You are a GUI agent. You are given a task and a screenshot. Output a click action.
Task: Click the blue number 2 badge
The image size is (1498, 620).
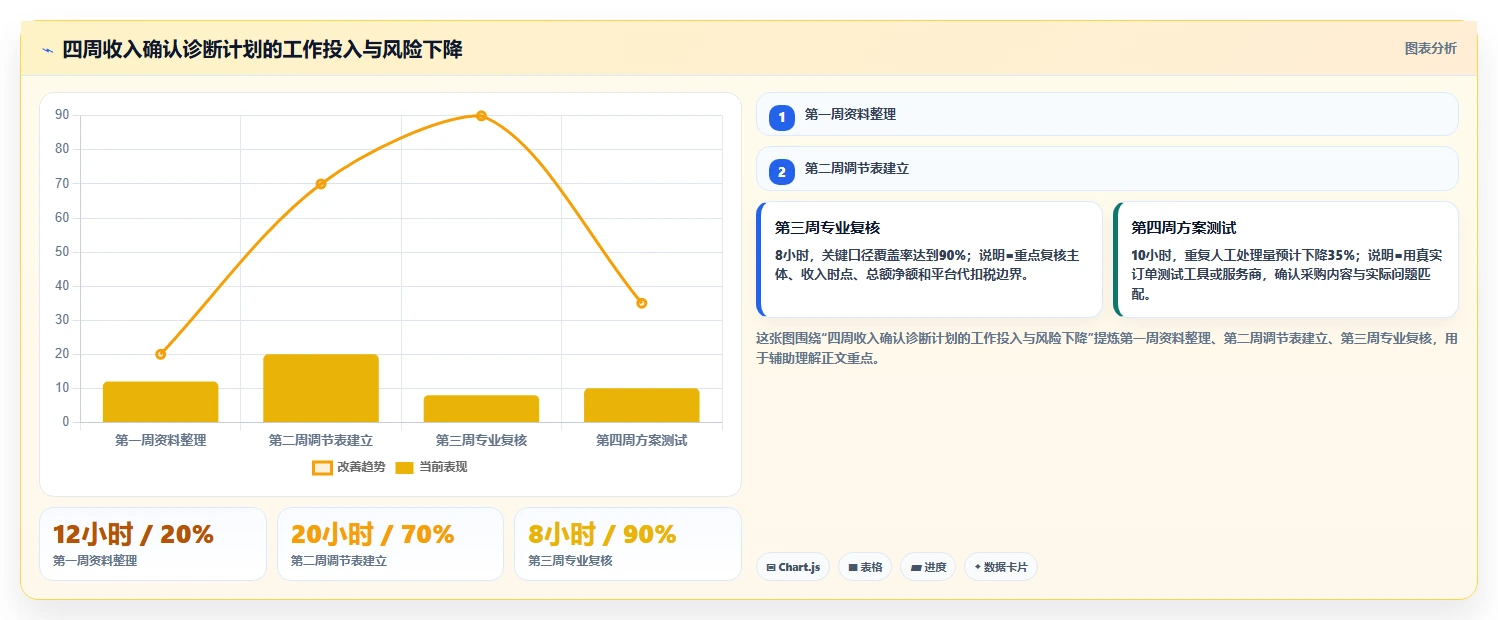pyautogui.click(x=782, y=172)
